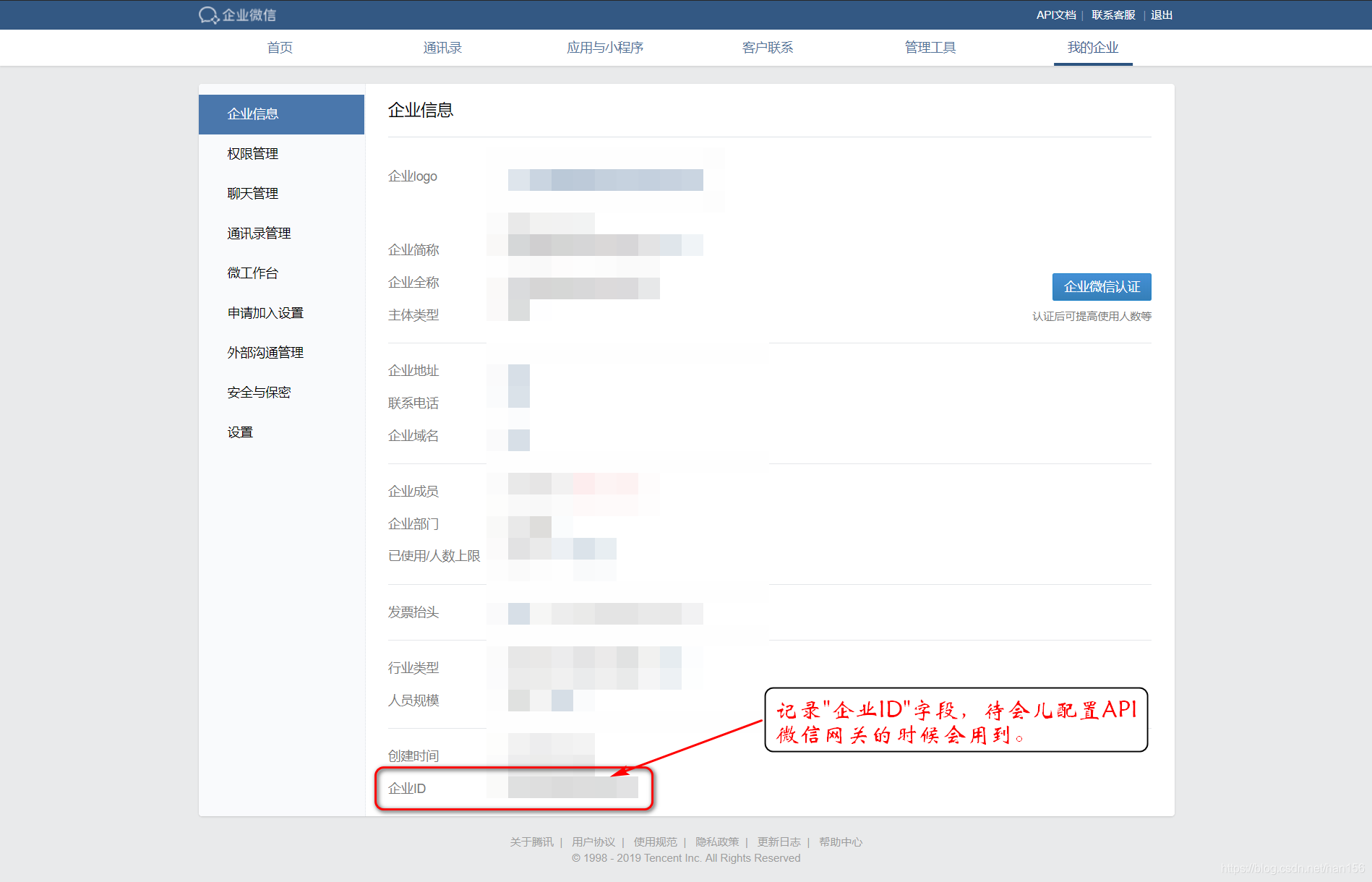Click the 企业简称 label
This screenshot has width=1372, height=882.
coord(413,250)
